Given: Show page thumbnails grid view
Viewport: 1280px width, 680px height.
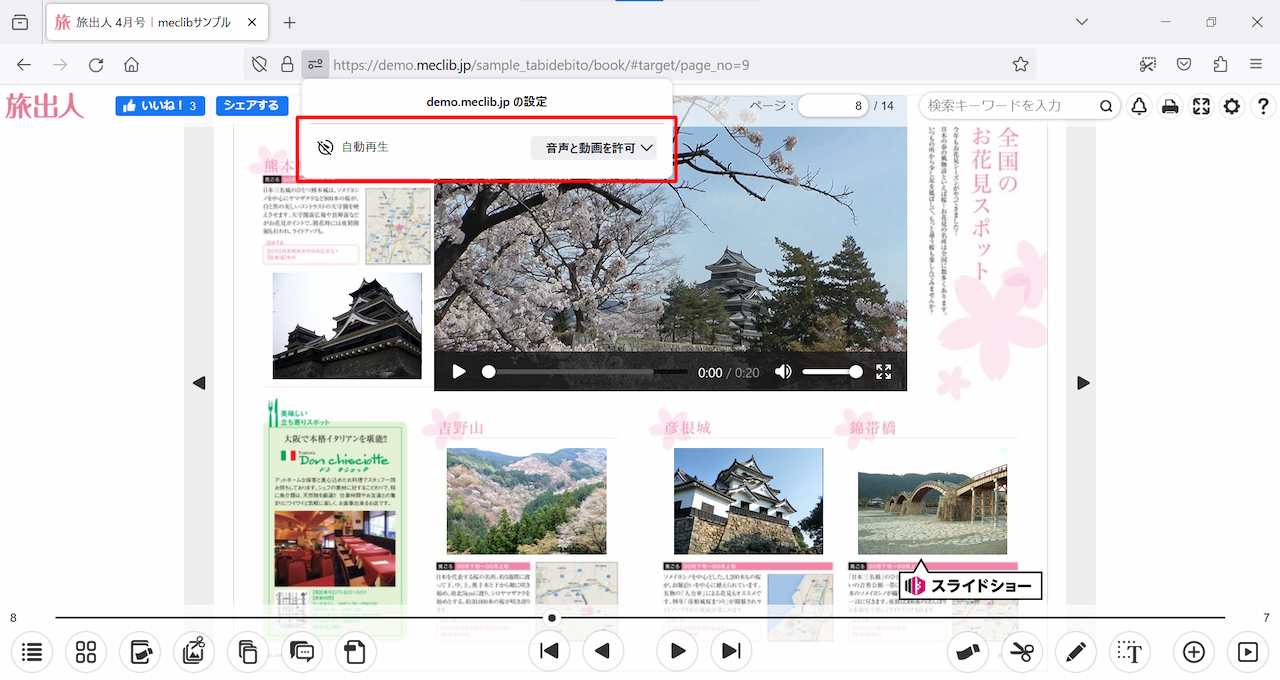Looking at the screenshot, I should (86, 652).
